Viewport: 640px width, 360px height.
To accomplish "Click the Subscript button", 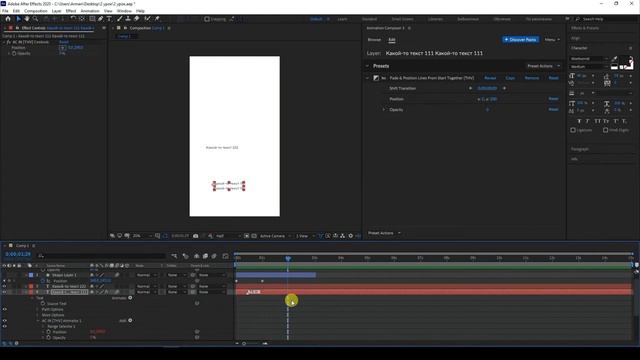I will (x=624, y=121).
